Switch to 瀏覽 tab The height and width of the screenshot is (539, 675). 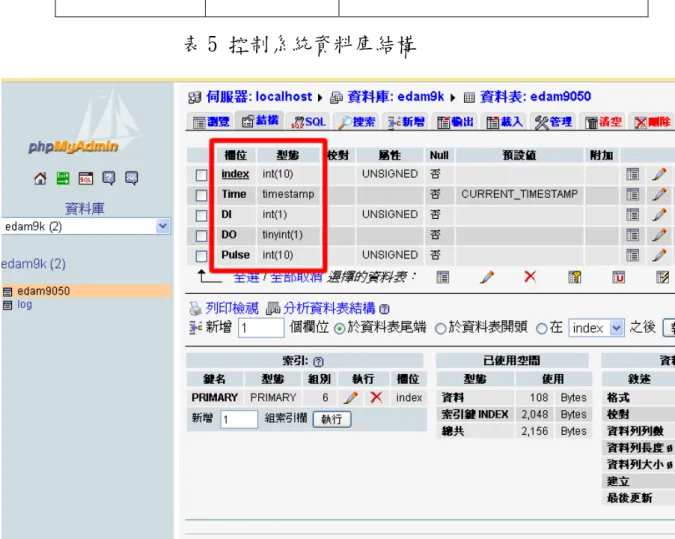click(211, 122)
